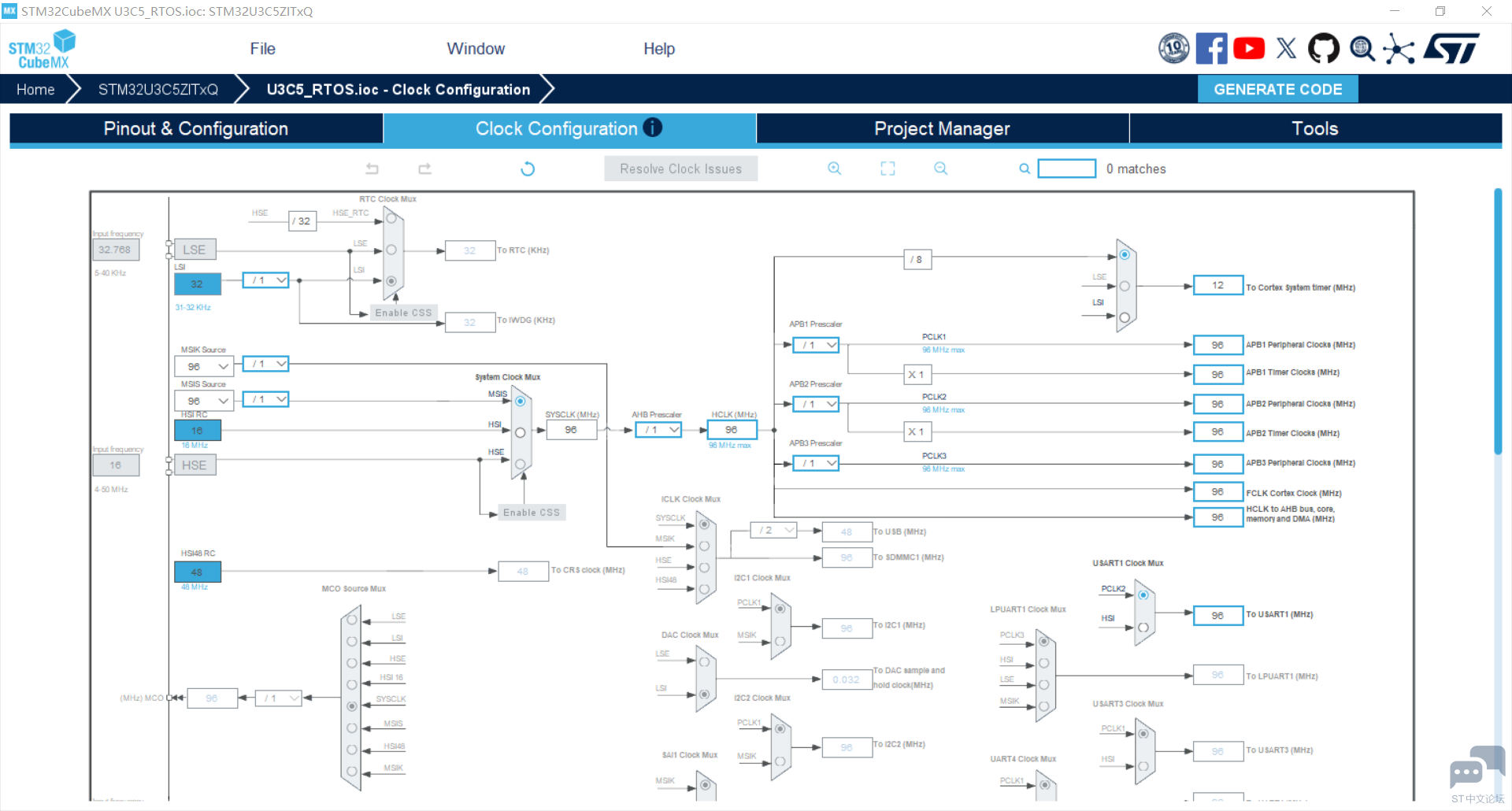This screenshot has height=811, width=1512.
Task: Click the redo arrow icon
Action: pyautogui.click(x=425, y=168)
